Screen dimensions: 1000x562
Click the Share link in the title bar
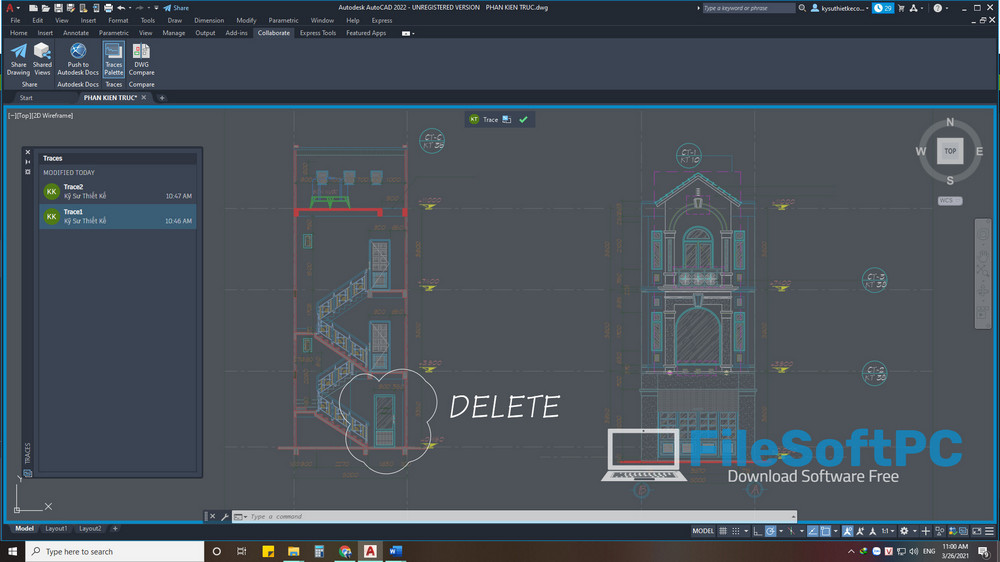coord(176,8)
